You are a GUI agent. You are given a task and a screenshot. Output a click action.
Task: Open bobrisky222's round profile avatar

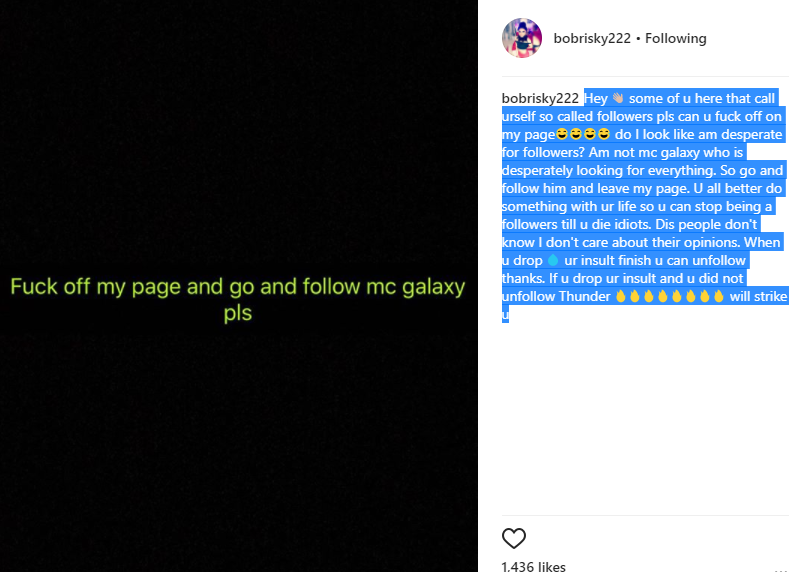[x=522, y=38]
